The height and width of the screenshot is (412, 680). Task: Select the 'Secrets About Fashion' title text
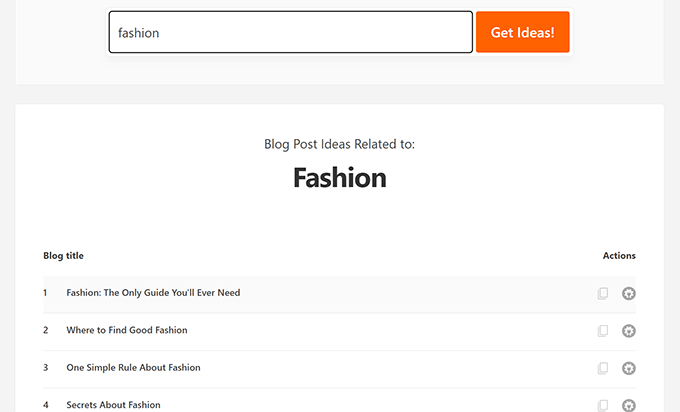pos(113,405)
